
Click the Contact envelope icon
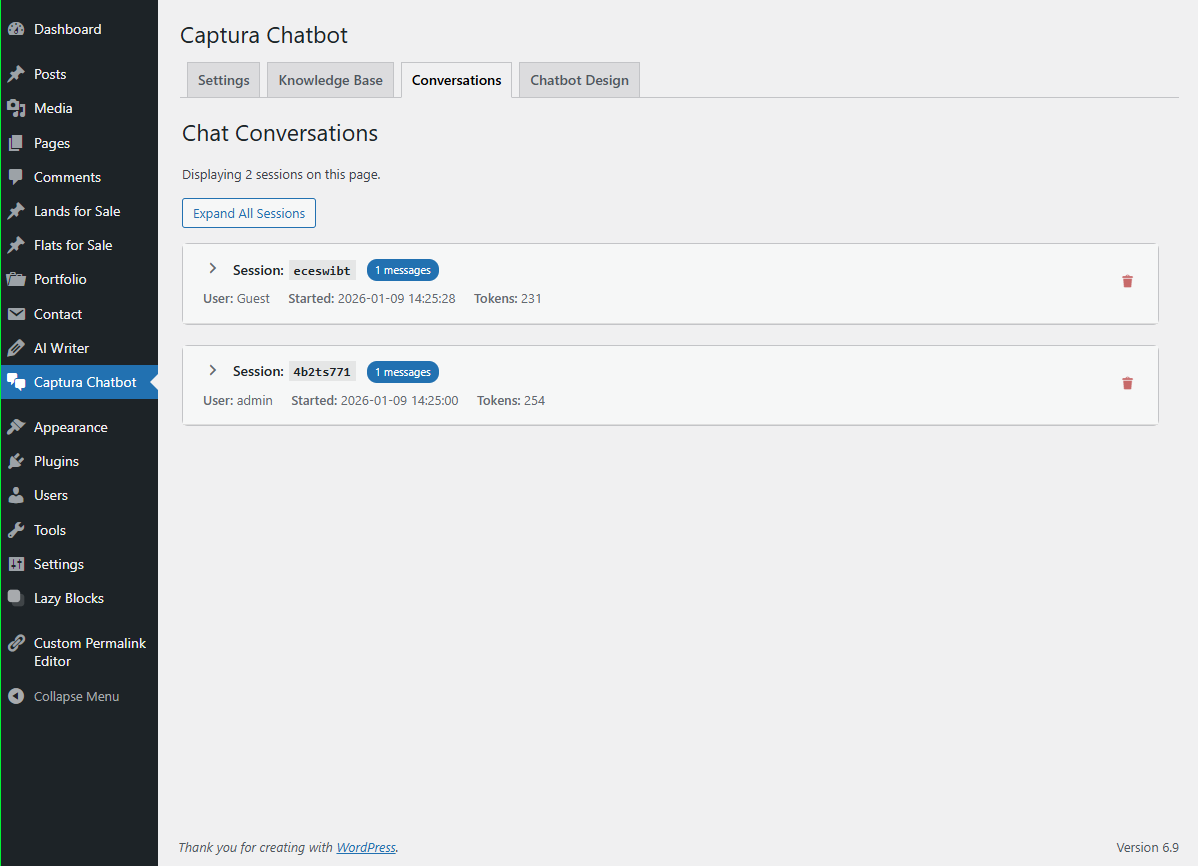tap(16, 314)
